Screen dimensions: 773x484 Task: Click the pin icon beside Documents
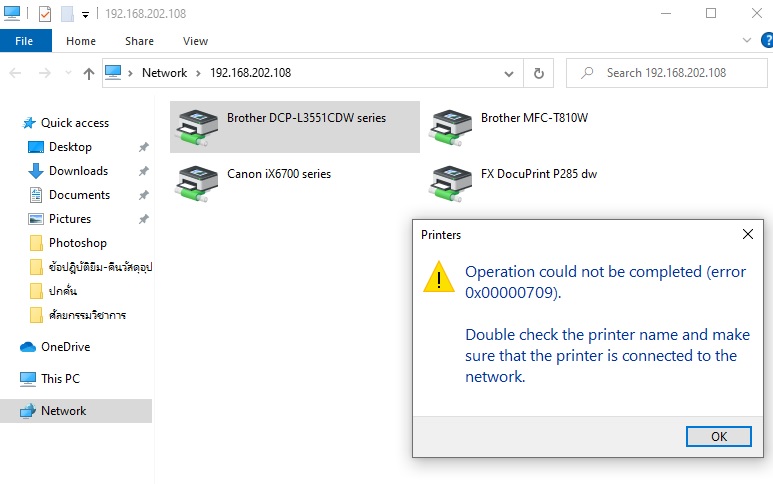click(143, 195)
